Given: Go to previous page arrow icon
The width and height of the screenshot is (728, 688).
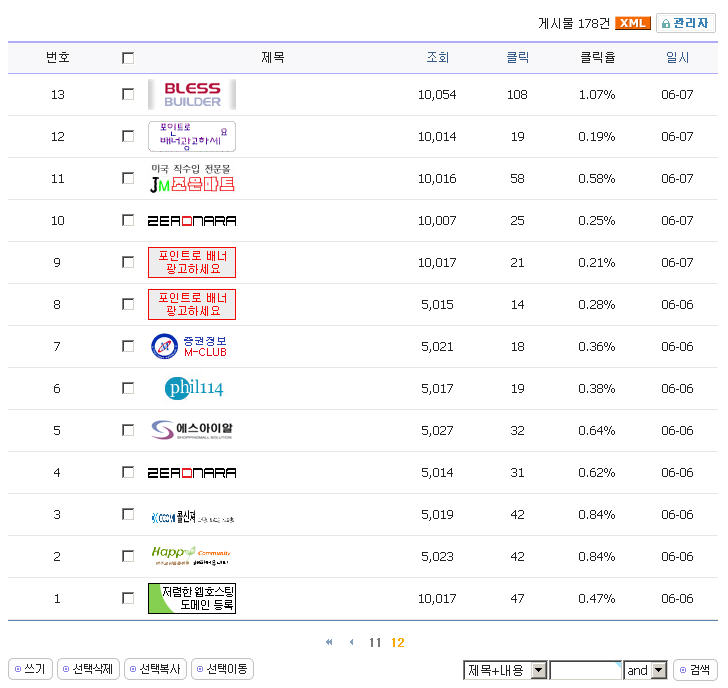Looking at the screenshot, I should 351,642.
